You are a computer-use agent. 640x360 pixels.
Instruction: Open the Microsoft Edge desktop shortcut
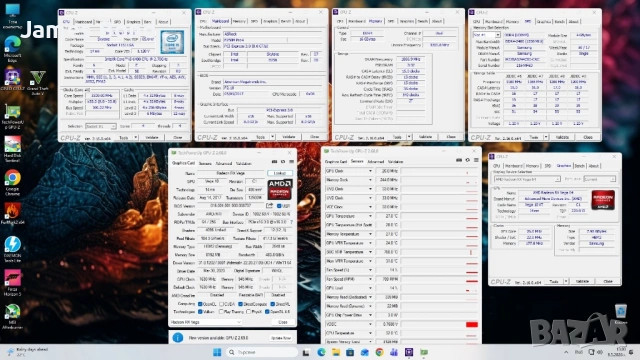[x=12, y=49]
